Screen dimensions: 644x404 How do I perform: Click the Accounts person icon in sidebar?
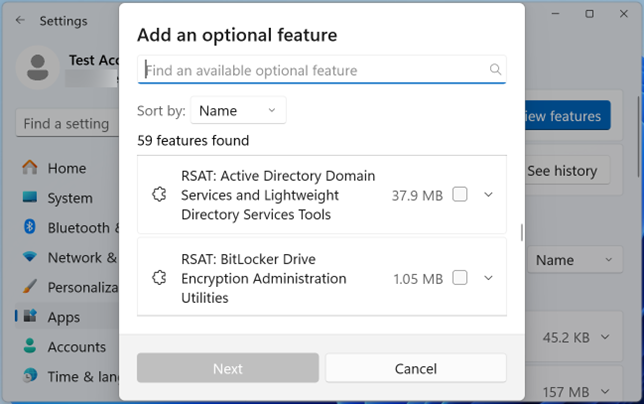[x=30, y=347]
